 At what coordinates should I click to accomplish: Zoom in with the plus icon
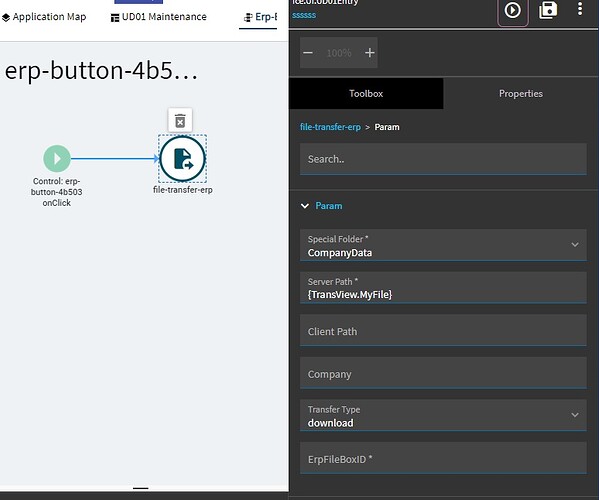(x=369, y=53)
